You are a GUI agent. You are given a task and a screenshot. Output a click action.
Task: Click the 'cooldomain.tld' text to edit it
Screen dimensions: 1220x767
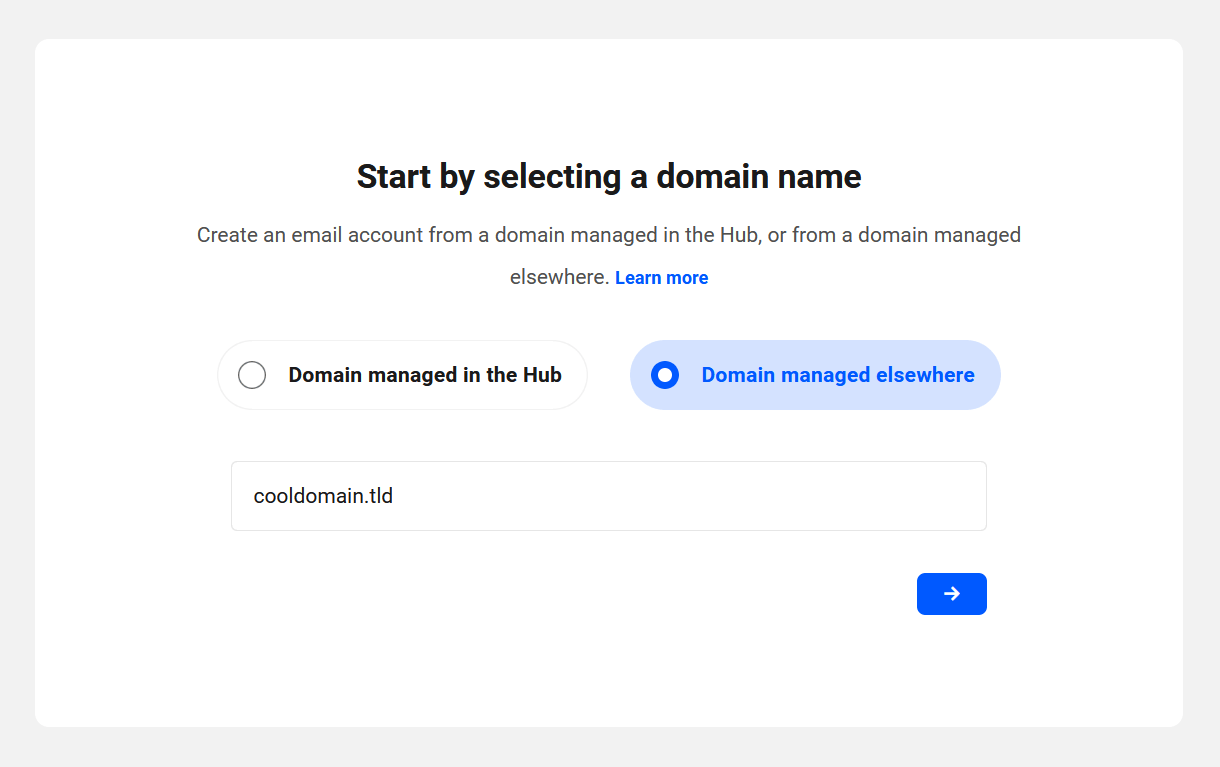[322, 495]
